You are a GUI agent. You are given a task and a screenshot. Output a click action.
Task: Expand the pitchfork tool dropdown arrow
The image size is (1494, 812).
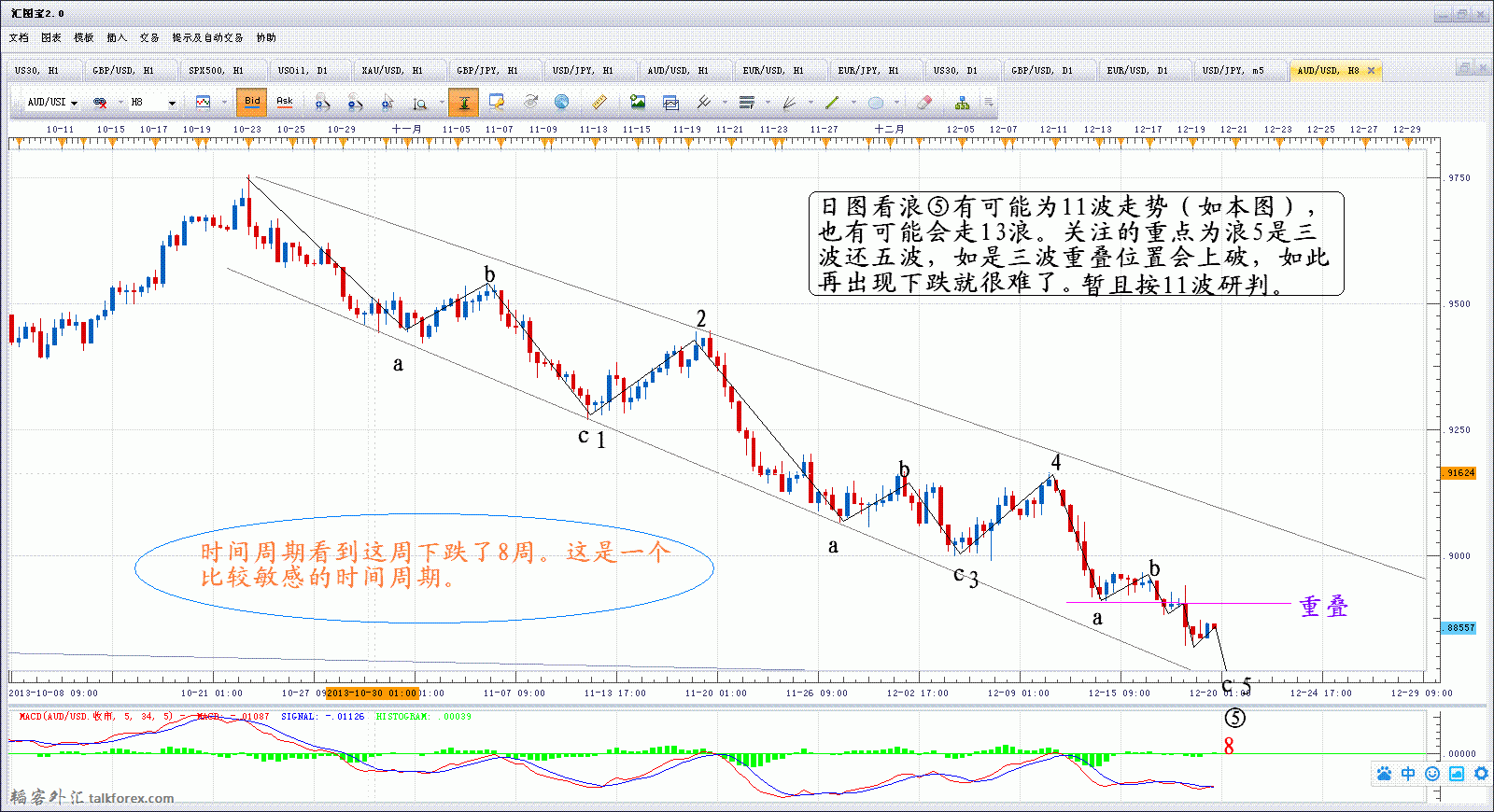point(725,102)
